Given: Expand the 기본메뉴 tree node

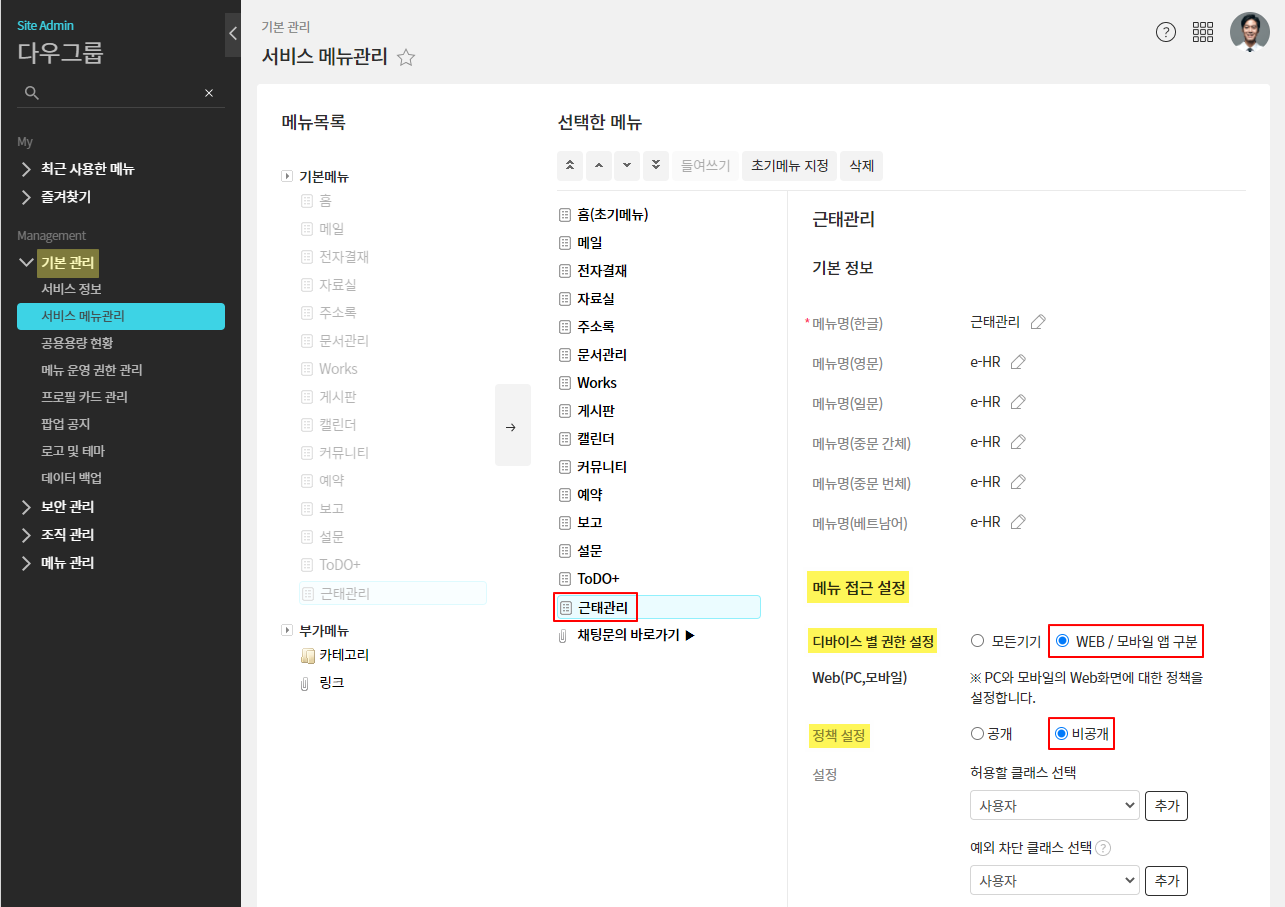Looking at the screenshot, I should pos(287,177).
